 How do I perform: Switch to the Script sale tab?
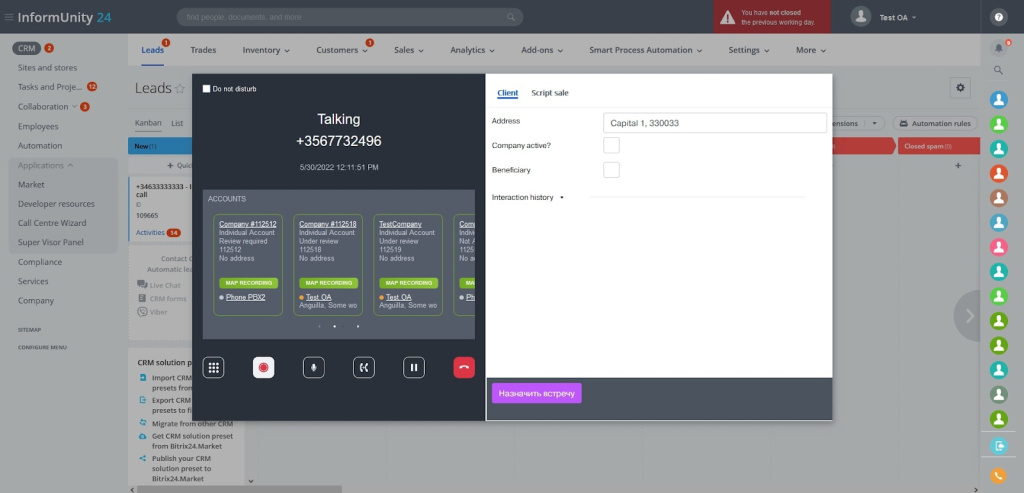pos(549,93)
